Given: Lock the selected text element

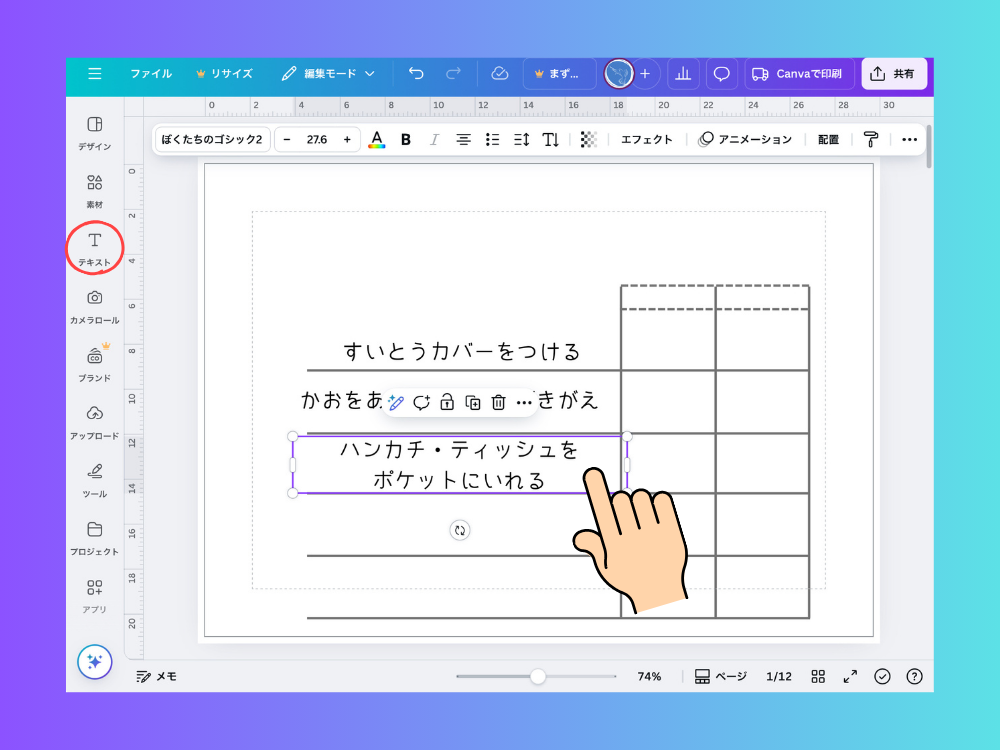Looking at the screenshot, I should point(446,402).
